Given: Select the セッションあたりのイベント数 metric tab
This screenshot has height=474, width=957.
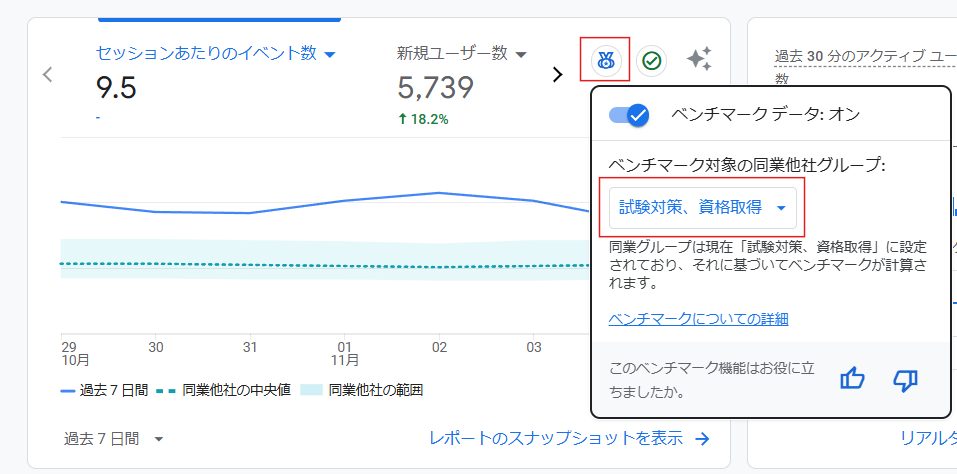Looking at the screenshot, I should pos(205,53).
